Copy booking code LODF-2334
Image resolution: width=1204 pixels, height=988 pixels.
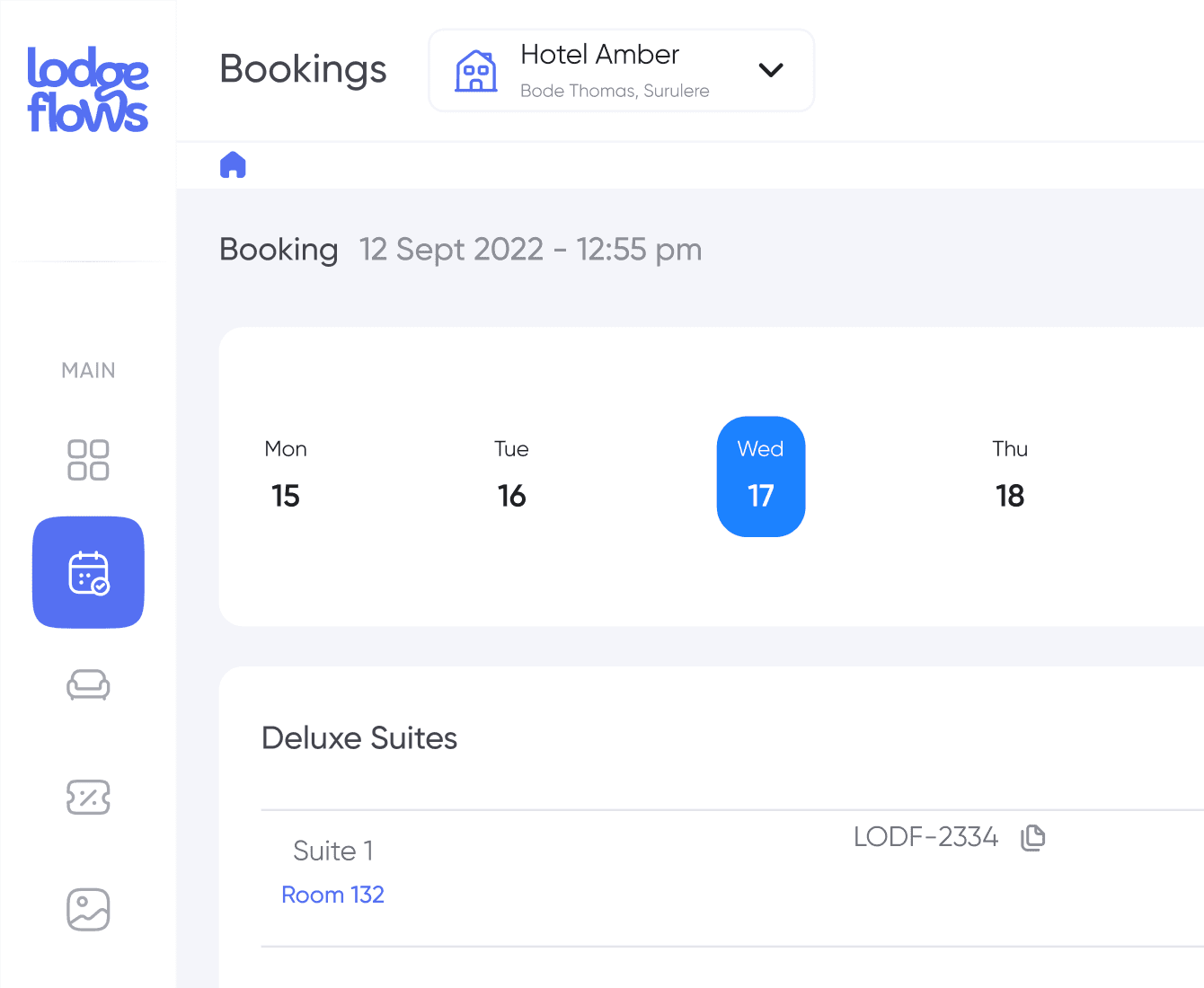(1033, 837)
